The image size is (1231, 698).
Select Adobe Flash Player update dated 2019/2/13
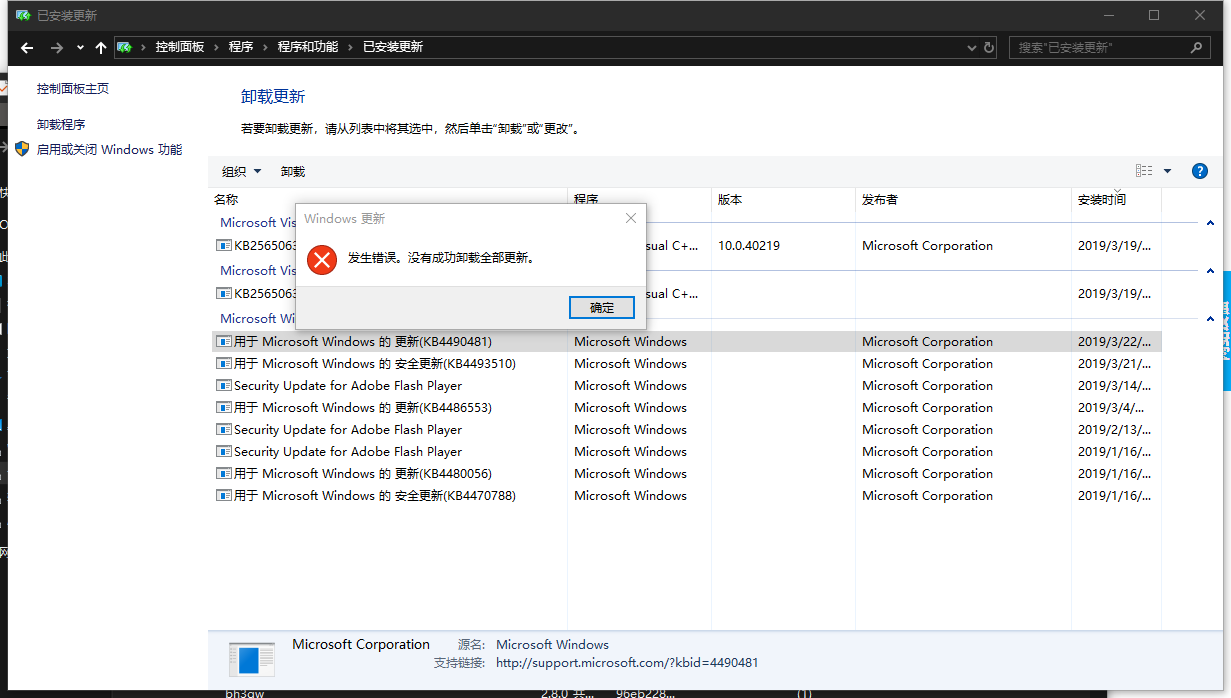pyautogui.click(x=687, y=429)
